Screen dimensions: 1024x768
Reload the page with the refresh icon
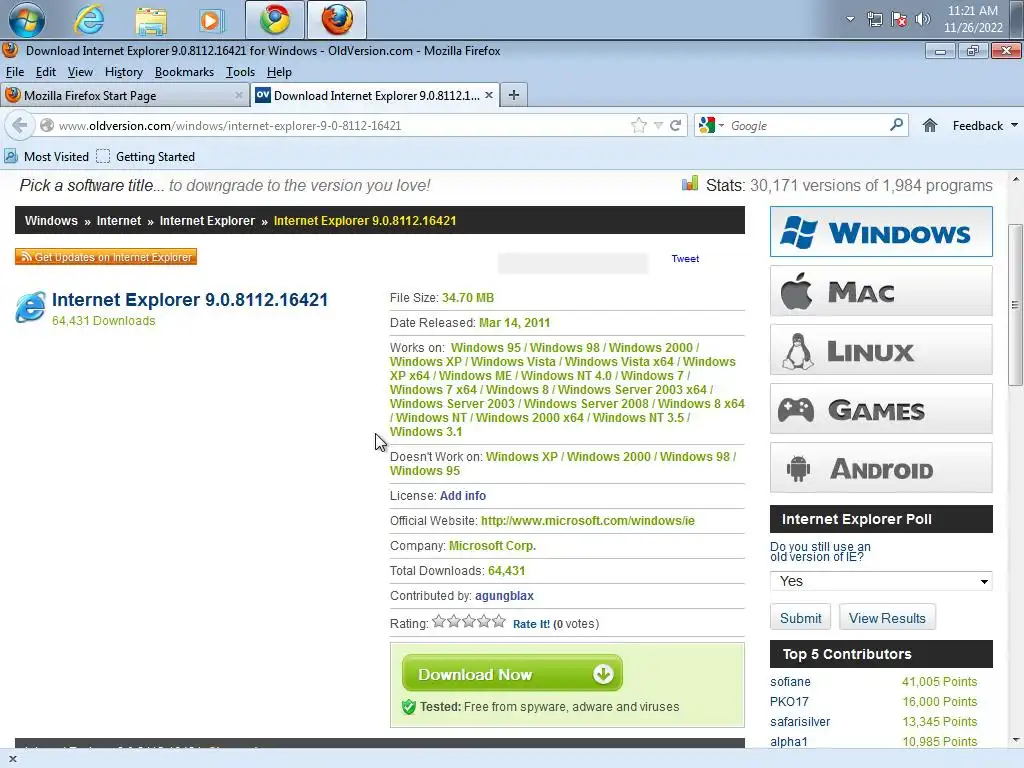(x=675, y=125)
